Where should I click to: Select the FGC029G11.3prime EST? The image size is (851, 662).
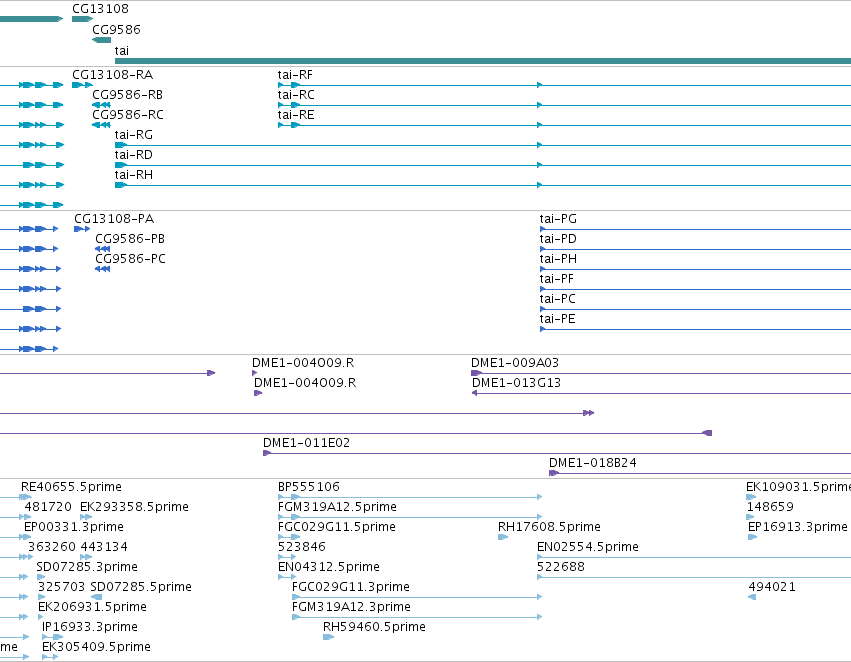click(351, 587)
